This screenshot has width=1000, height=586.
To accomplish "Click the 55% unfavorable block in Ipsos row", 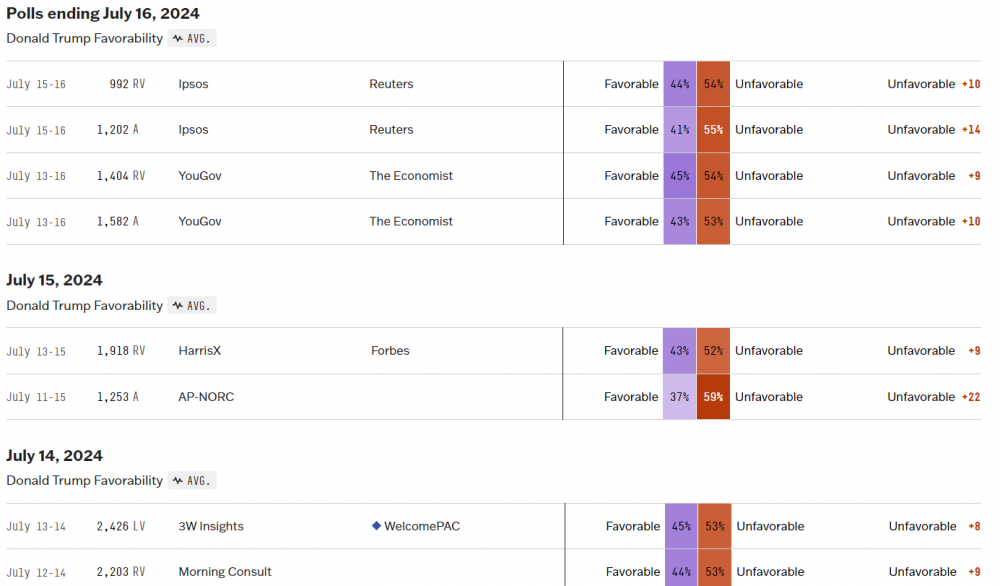I will 713,130.
